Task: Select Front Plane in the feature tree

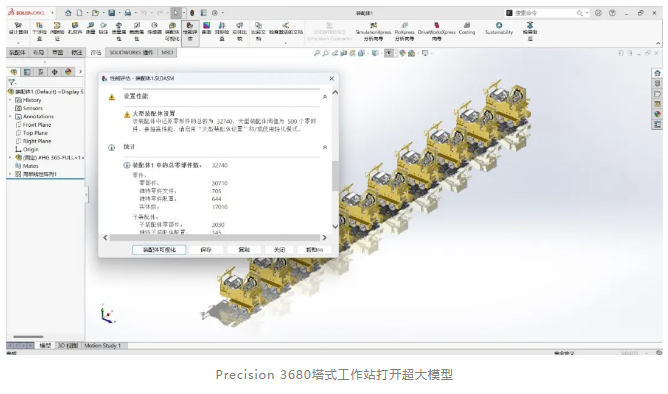Action: click(37, 125)
